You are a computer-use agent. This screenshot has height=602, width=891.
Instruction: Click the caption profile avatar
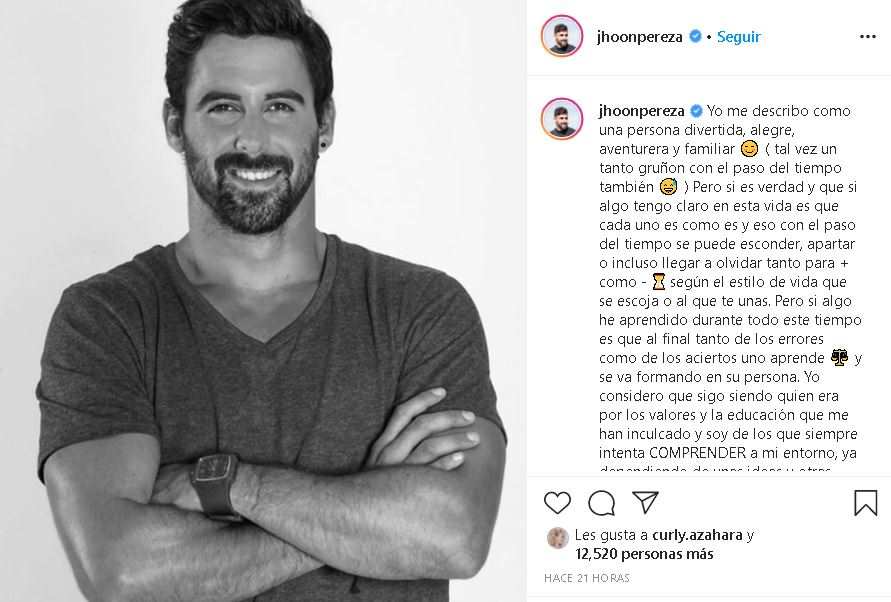(561, 119)
